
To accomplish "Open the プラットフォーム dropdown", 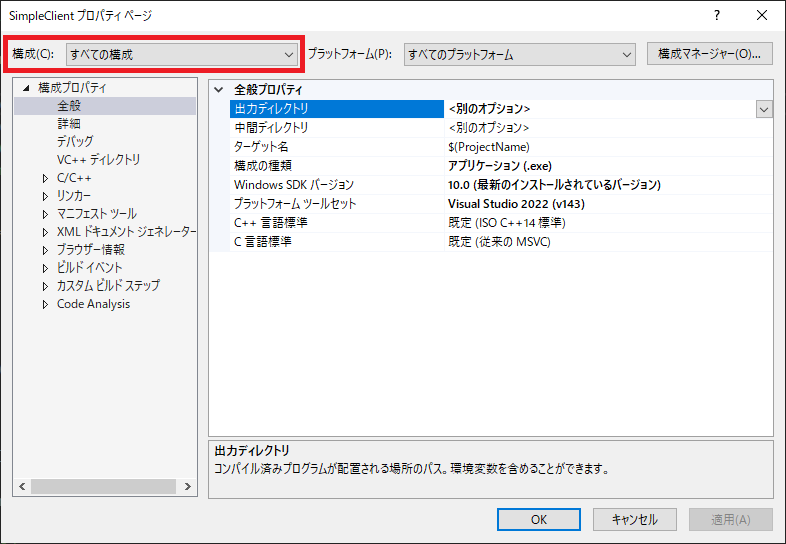I will (x=519, y=54).
